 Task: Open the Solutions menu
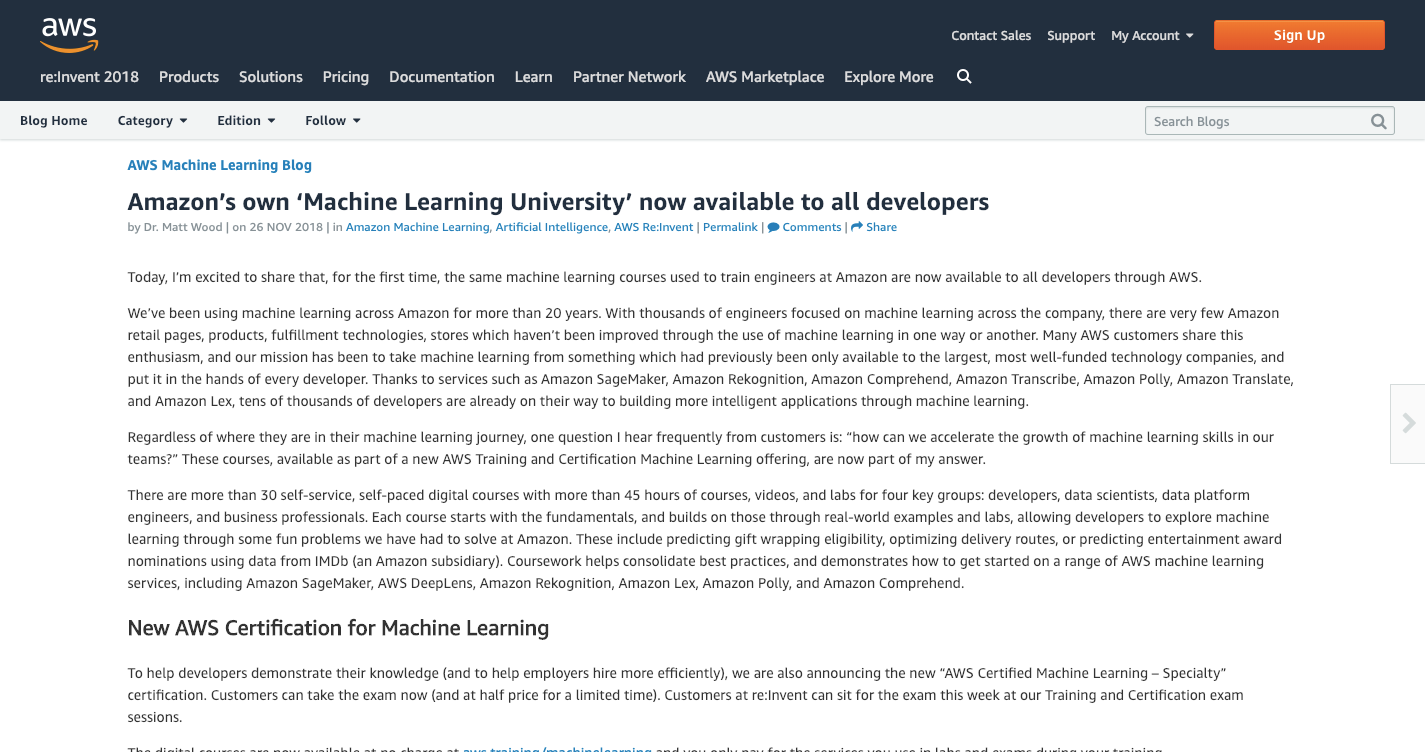271,77
